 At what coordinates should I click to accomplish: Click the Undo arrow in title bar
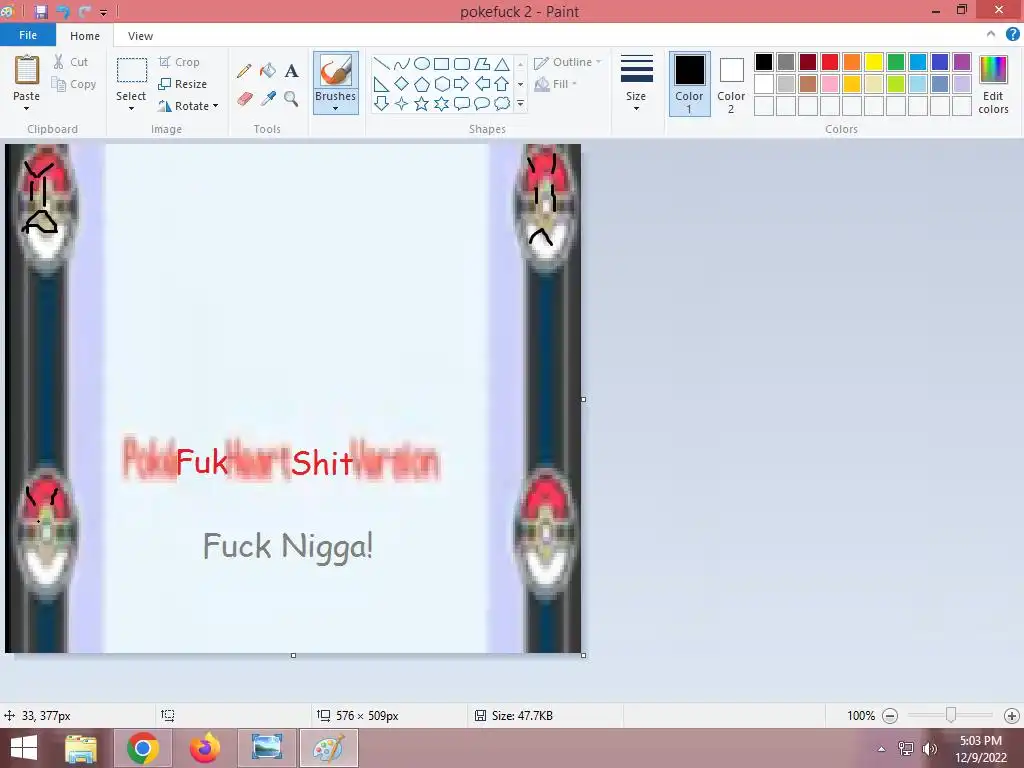63,12
